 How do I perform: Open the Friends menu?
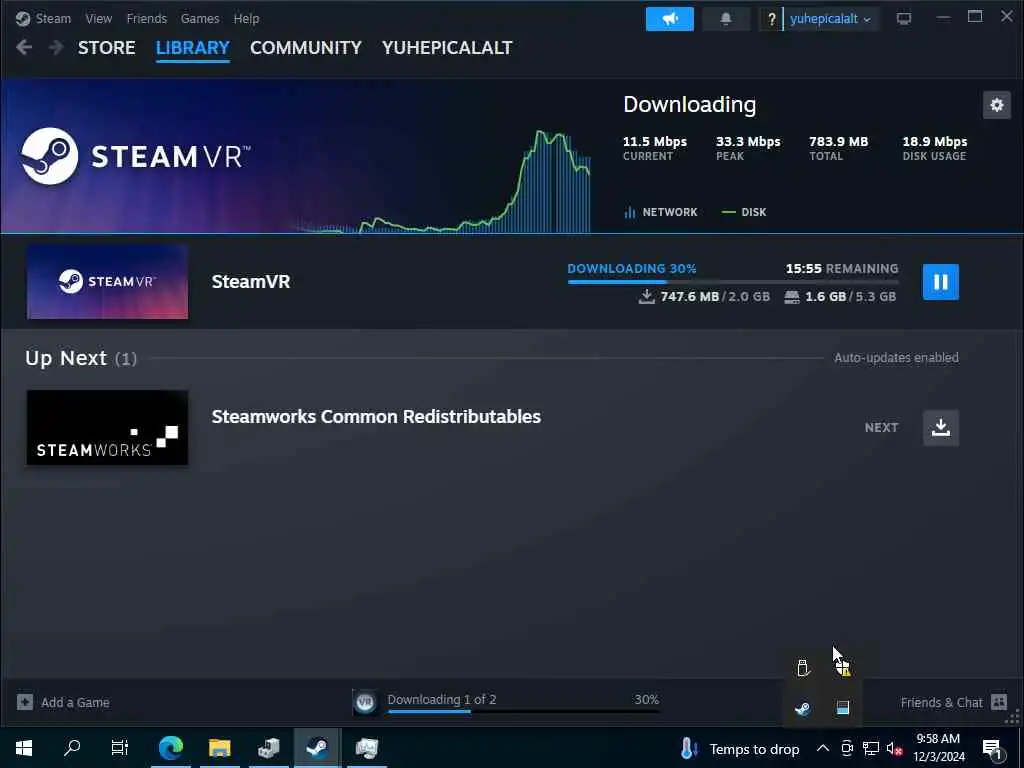pyautogui.click(x=146, y=18)
